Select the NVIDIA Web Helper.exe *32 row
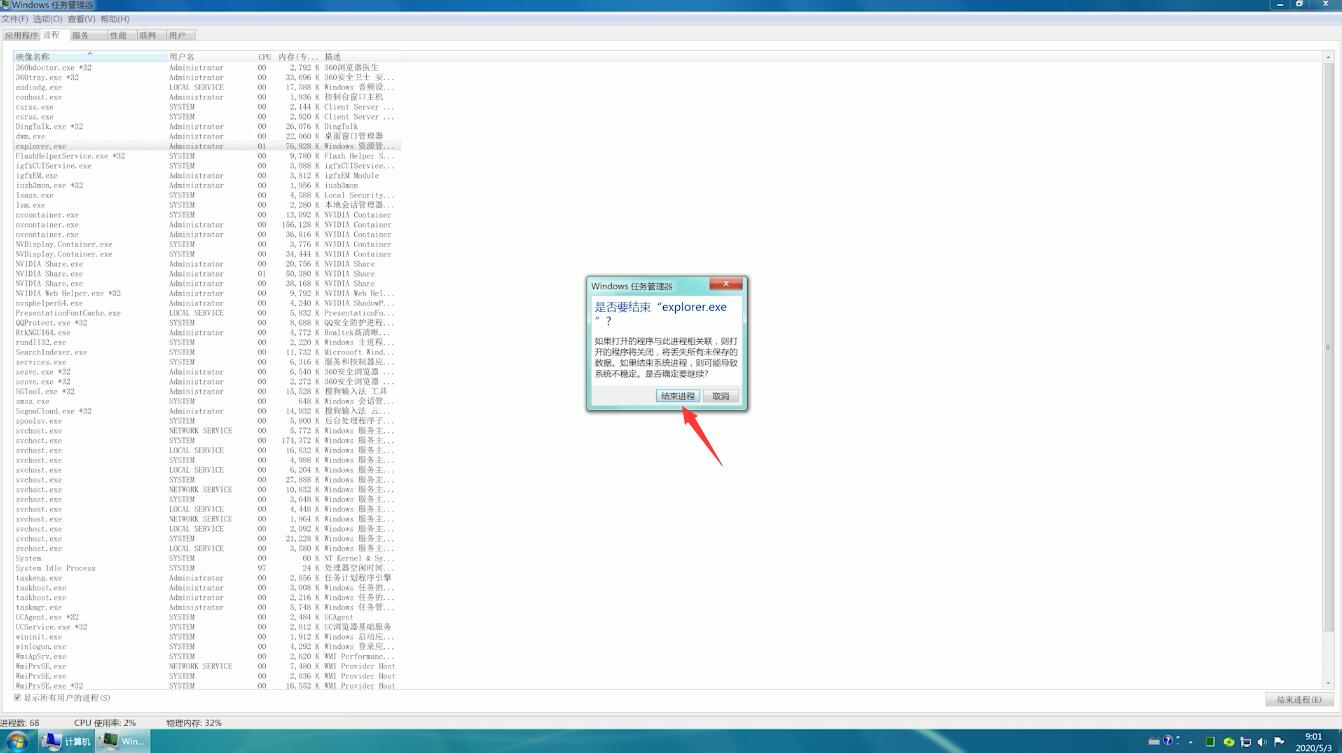 (207, 293)
